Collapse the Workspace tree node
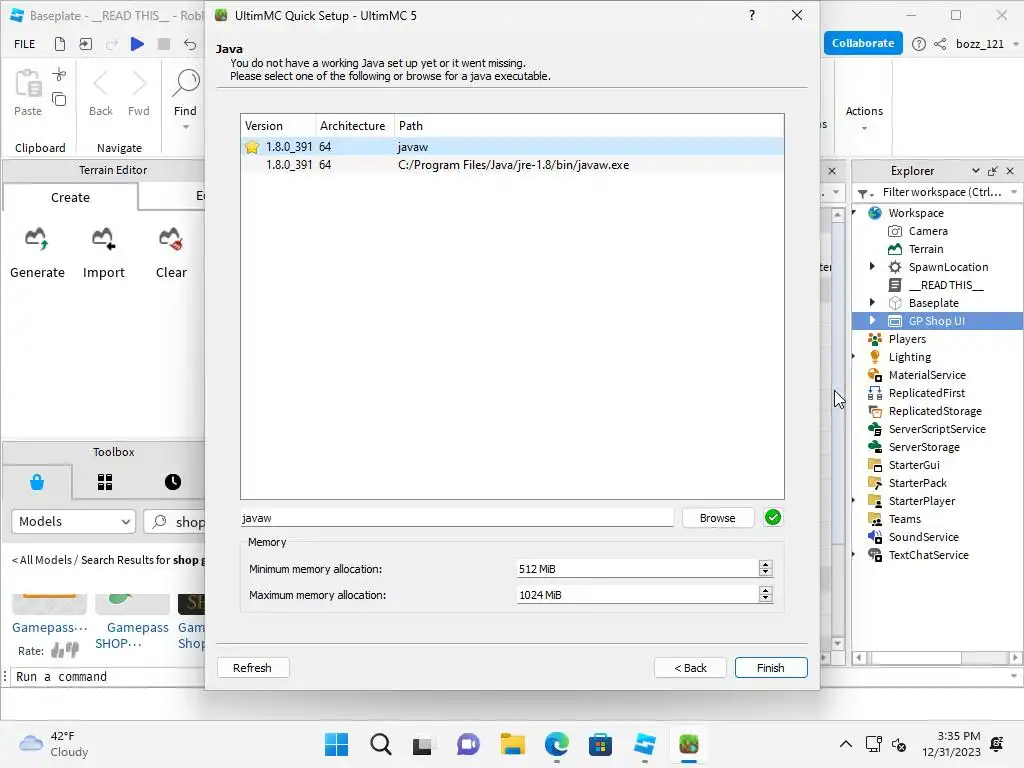The height and width of the screenshot is (768, 1024). click(854, 212)
